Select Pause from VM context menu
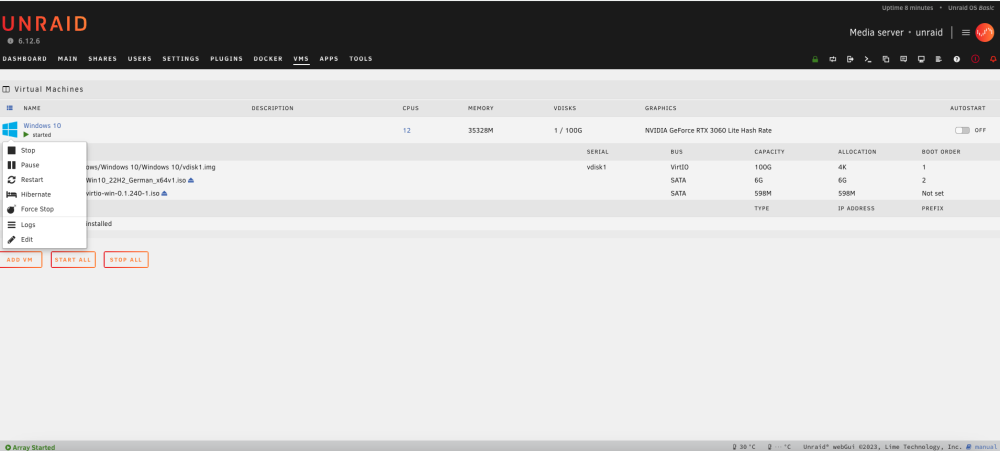The width and height of the screenshot is (1000, 451). [x=45, y=165]
